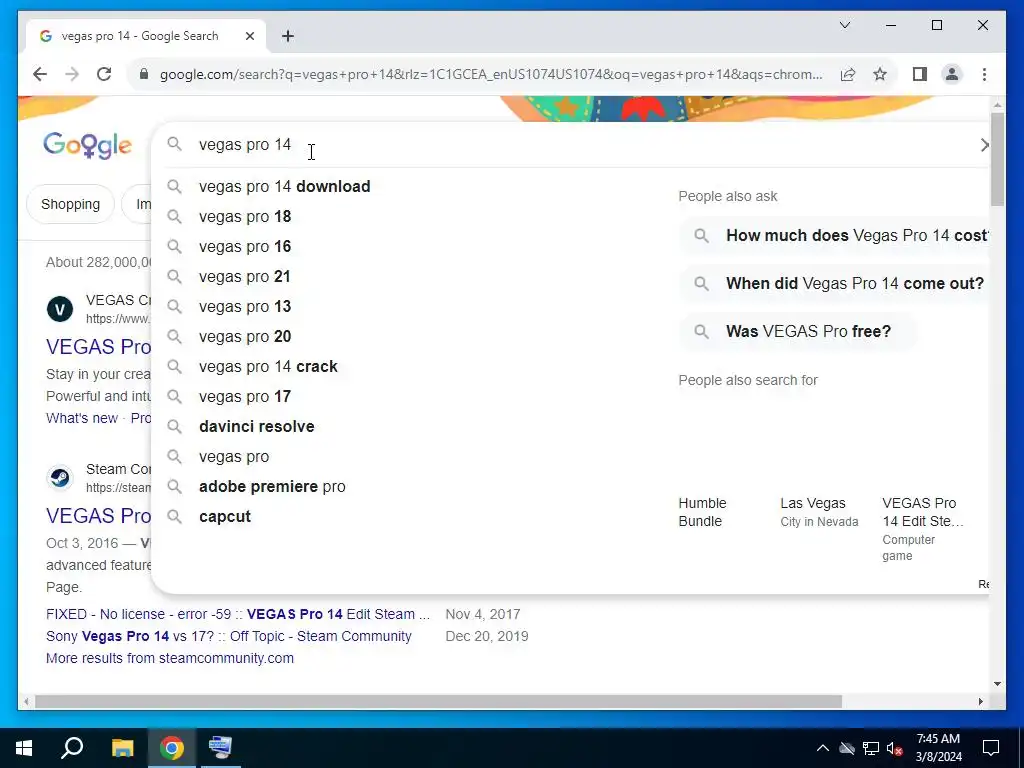This screenshot has width=1024, height=768.
Task: Open File Explorer from the taskbar
Action: point(122,748)
